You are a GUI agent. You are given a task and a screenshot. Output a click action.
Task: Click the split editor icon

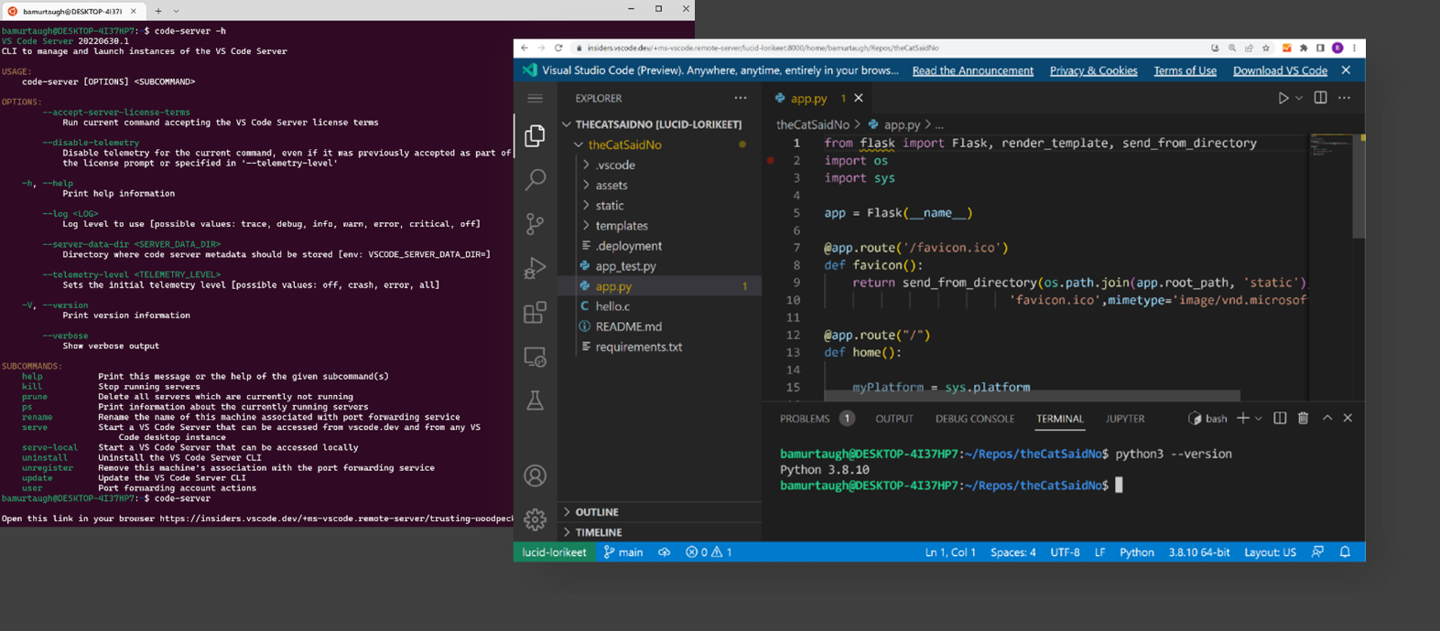point(1320,98)
